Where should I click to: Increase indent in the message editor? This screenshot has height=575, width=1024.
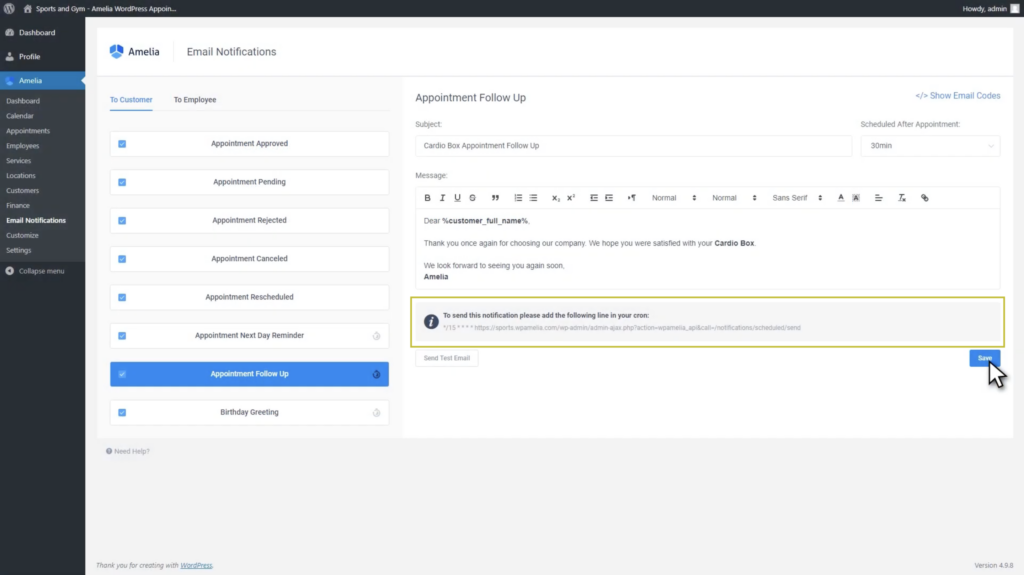[x=609, y=198]
